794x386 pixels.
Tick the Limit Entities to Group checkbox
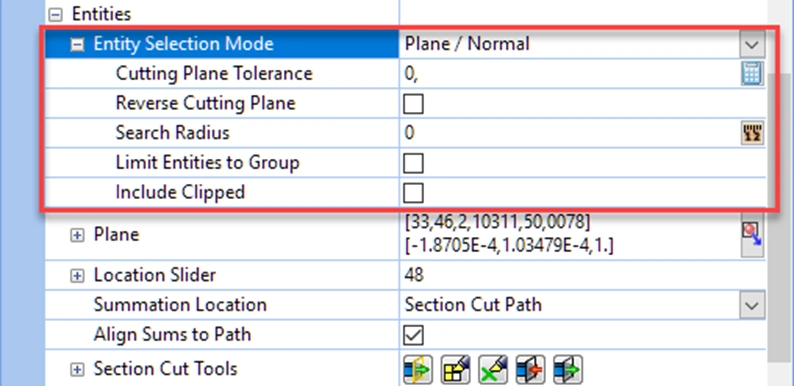point(413,163)
